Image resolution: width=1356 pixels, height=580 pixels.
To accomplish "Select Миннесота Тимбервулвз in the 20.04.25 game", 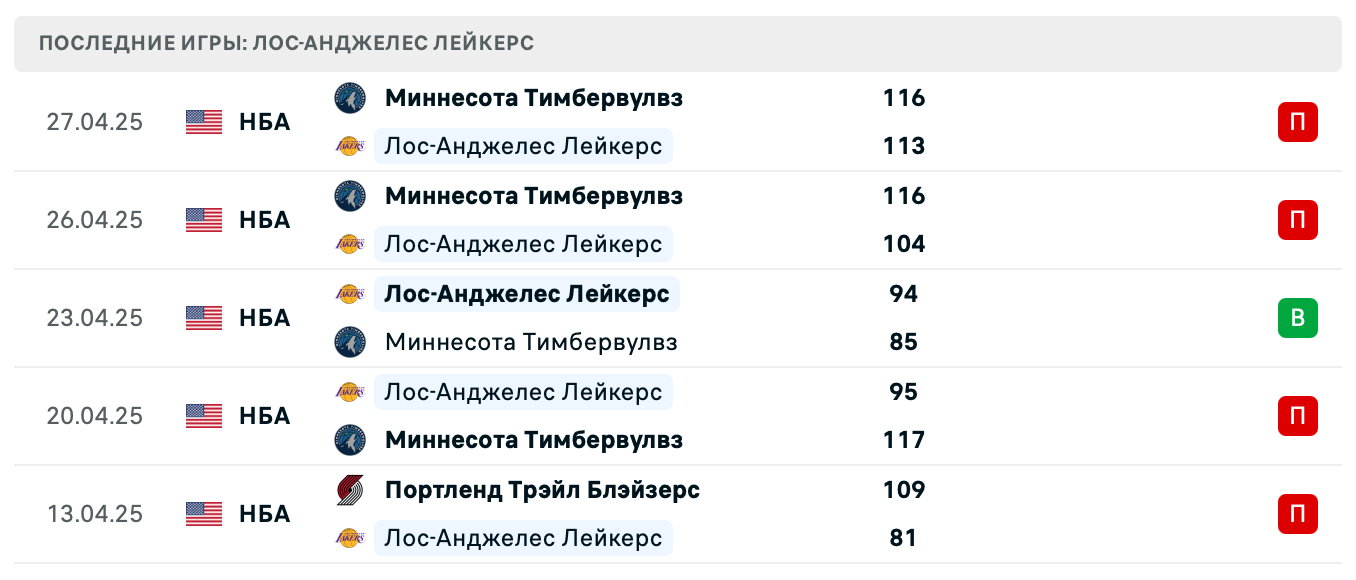I will [x=534, y=440].
